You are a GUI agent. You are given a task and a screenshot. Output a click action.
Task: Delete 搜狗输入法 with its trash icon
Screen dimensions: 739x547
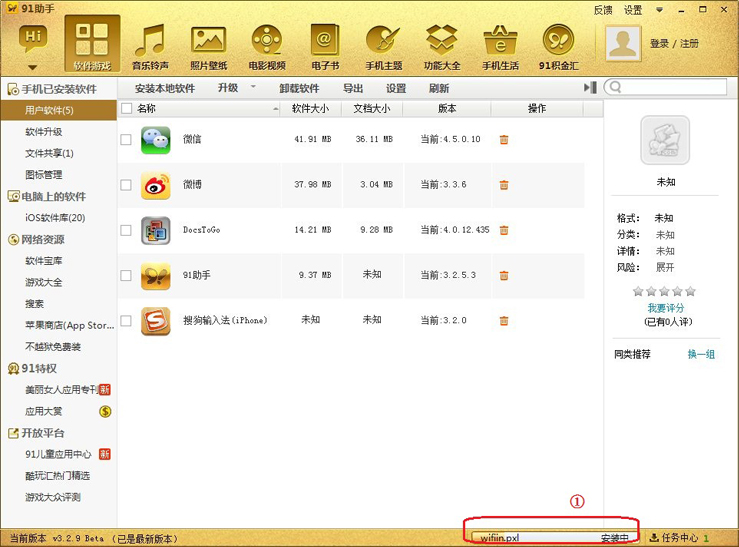point(504,321)
